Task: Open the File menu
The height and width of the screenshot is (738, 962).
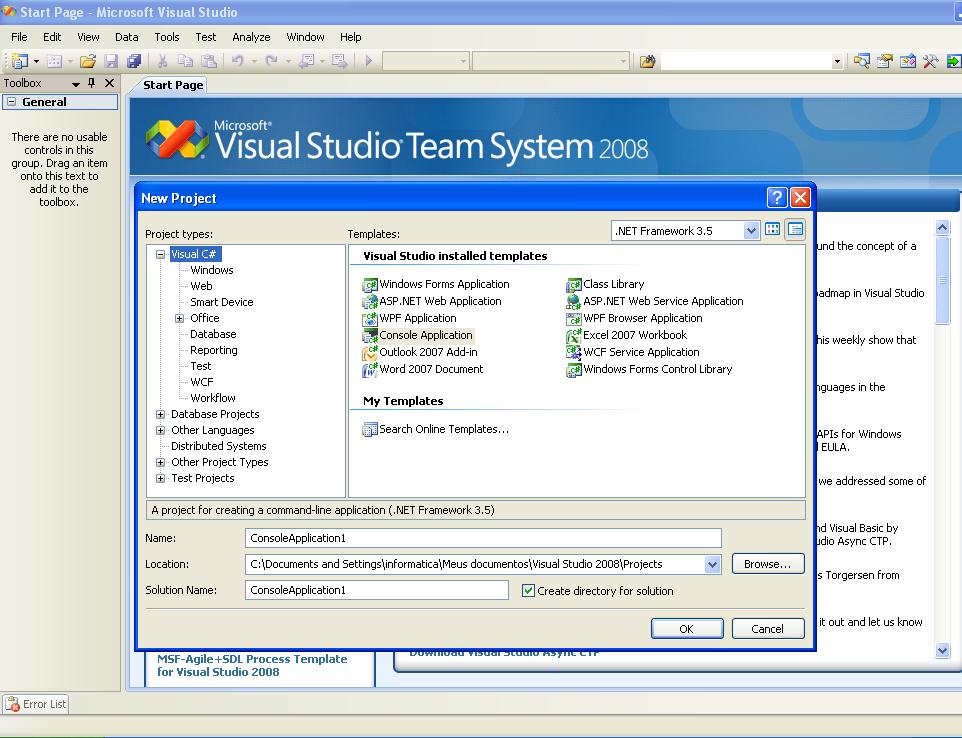Action: [19, 37]
